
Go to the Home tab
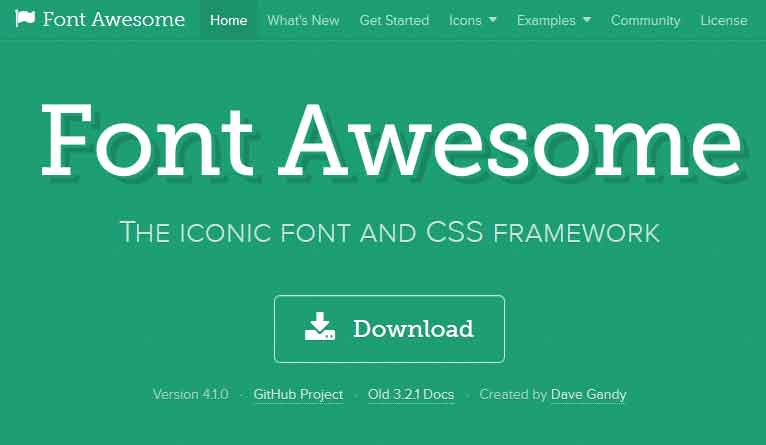[x=228, y=20]
